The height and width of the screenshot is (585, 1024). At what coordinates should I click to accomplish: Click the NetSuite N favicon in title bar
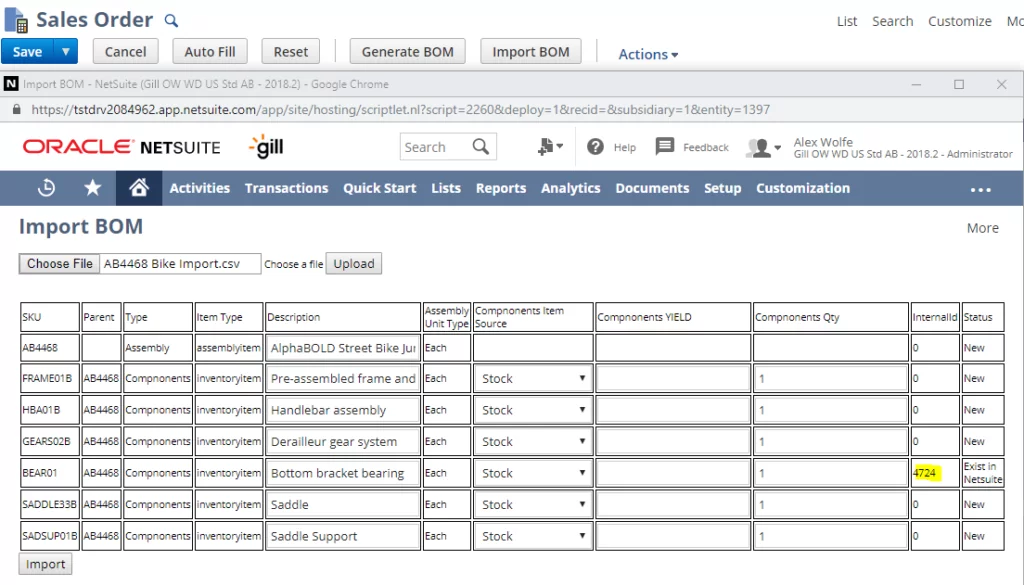point(11,84)
